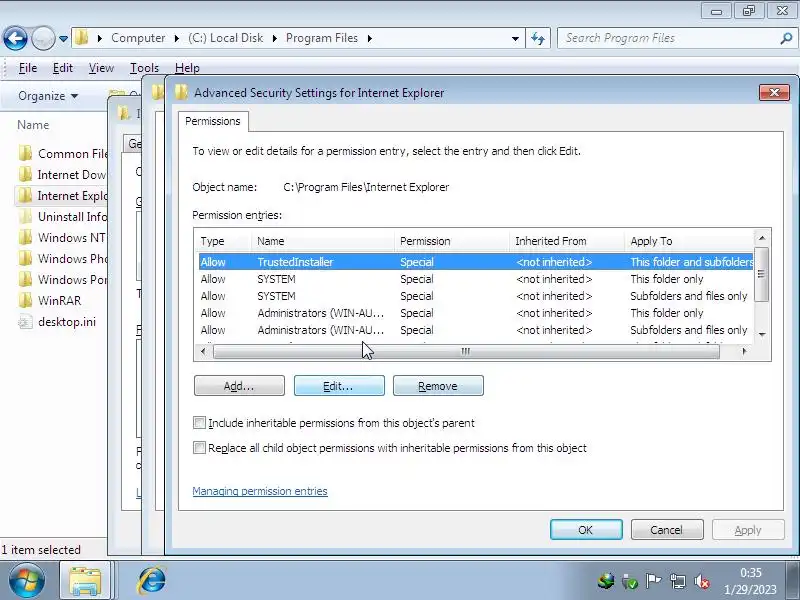Click the address bar folder icon
Image resolution: width=800 pixels, height=600 pixels.
pyautogui.click(x=82, y=38)
